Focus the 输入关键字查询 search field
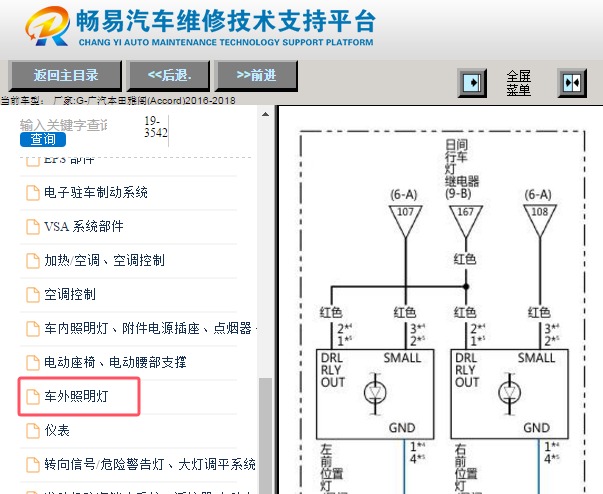 pyautogui.click(x=63, y=125)
